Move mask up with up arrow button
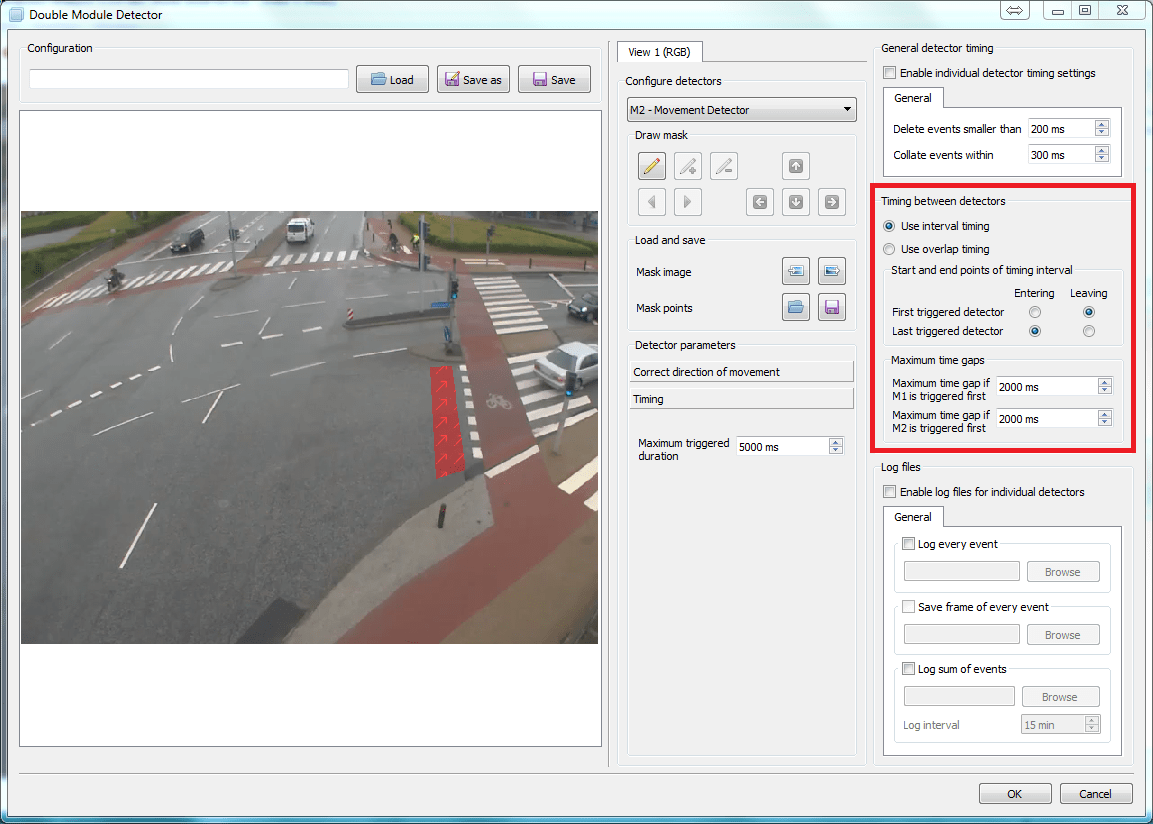Screen dimensions: 1153x824 pyautogui.click(x=796, y=166)
